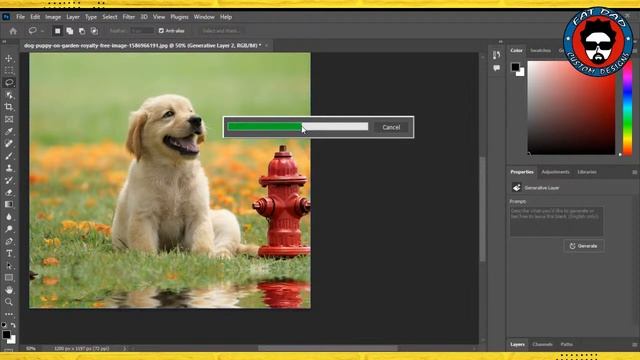
Task: Select the History Brush tool
Action: (9, 180)
